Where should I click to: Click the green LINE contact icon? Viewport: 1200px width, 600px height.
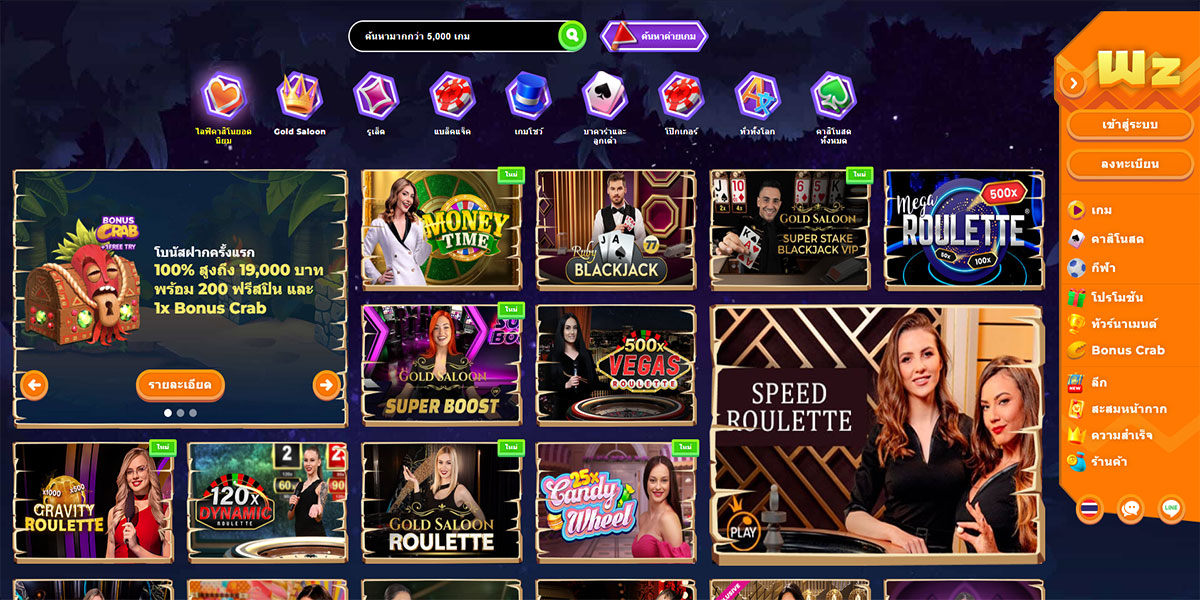(x=1172, y=508)
